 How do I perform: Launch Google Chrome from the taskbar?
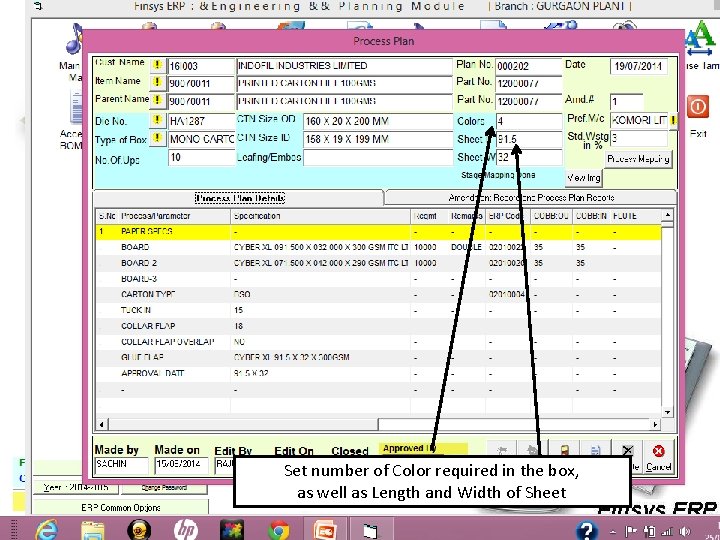click(x=278, y=530)
